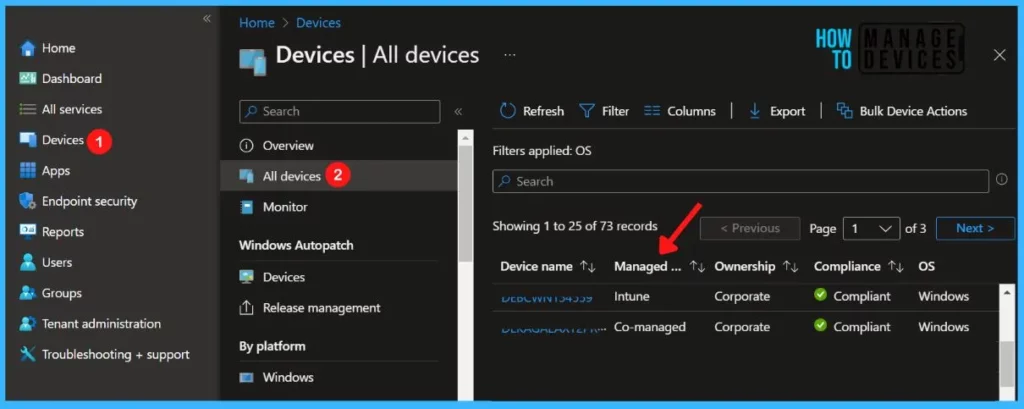Click the Troubleshooting + support wrench icon

[27, 354]
